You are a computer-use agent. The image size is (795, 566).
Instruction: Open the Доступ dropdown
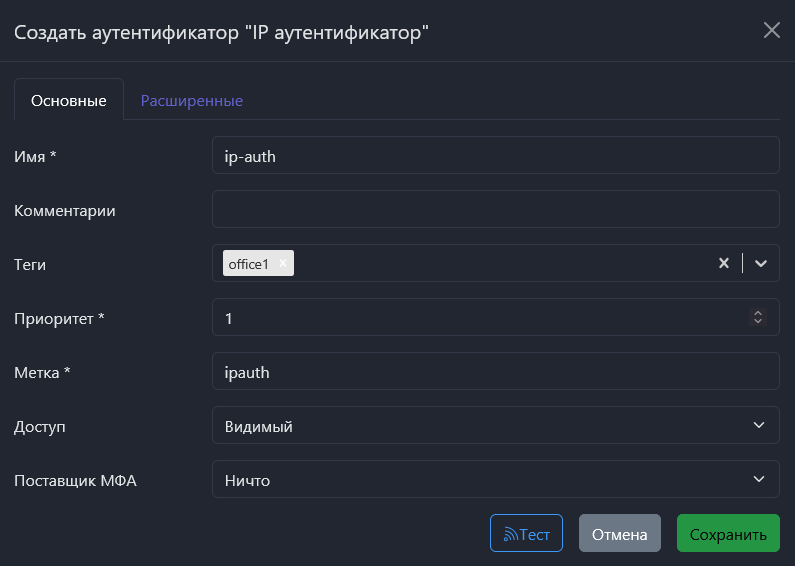495,425
